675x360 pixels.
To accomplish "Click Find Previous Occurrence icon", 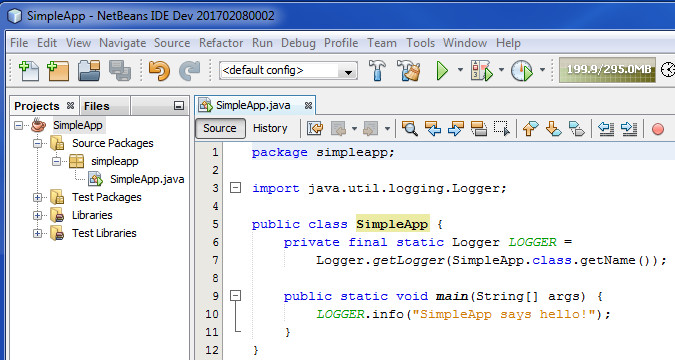I will [x=433, y=128].
